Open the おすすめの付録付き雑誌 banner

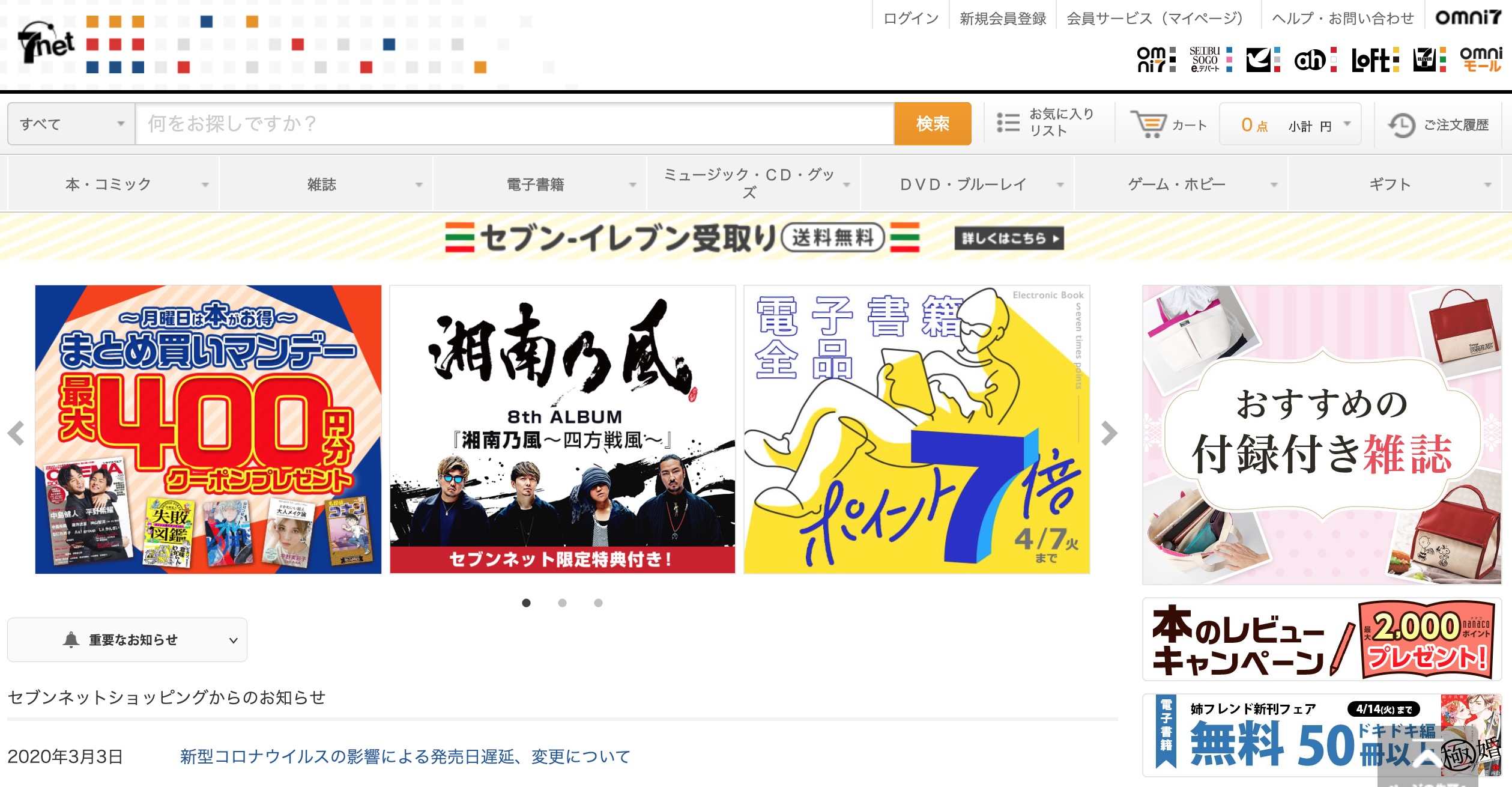pos(1322,435)
